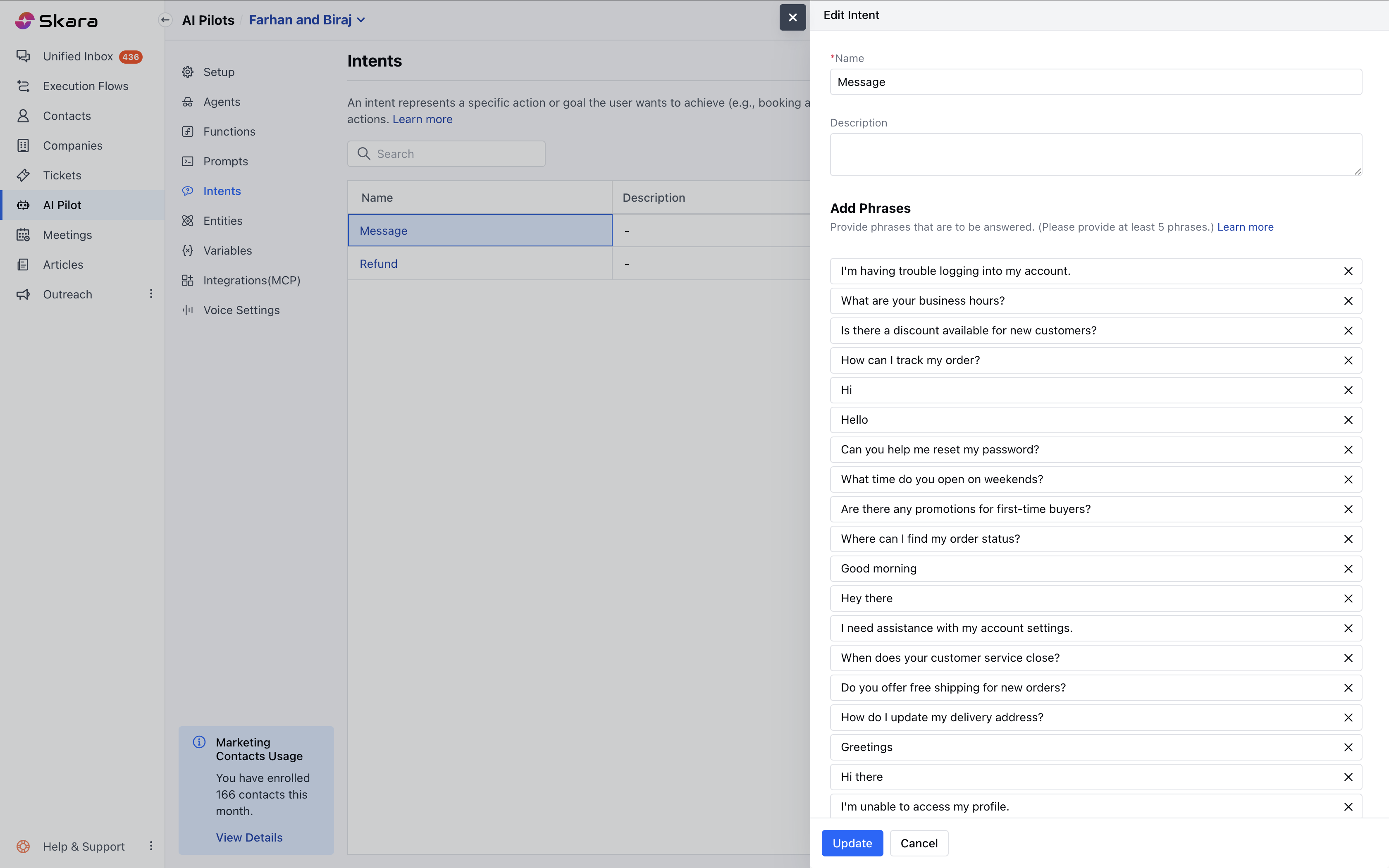Remove the 'What are your business hours?' phrase
Viewport: 1389px width, 868px height.
pyautogui.click(x=1348, y=301)
